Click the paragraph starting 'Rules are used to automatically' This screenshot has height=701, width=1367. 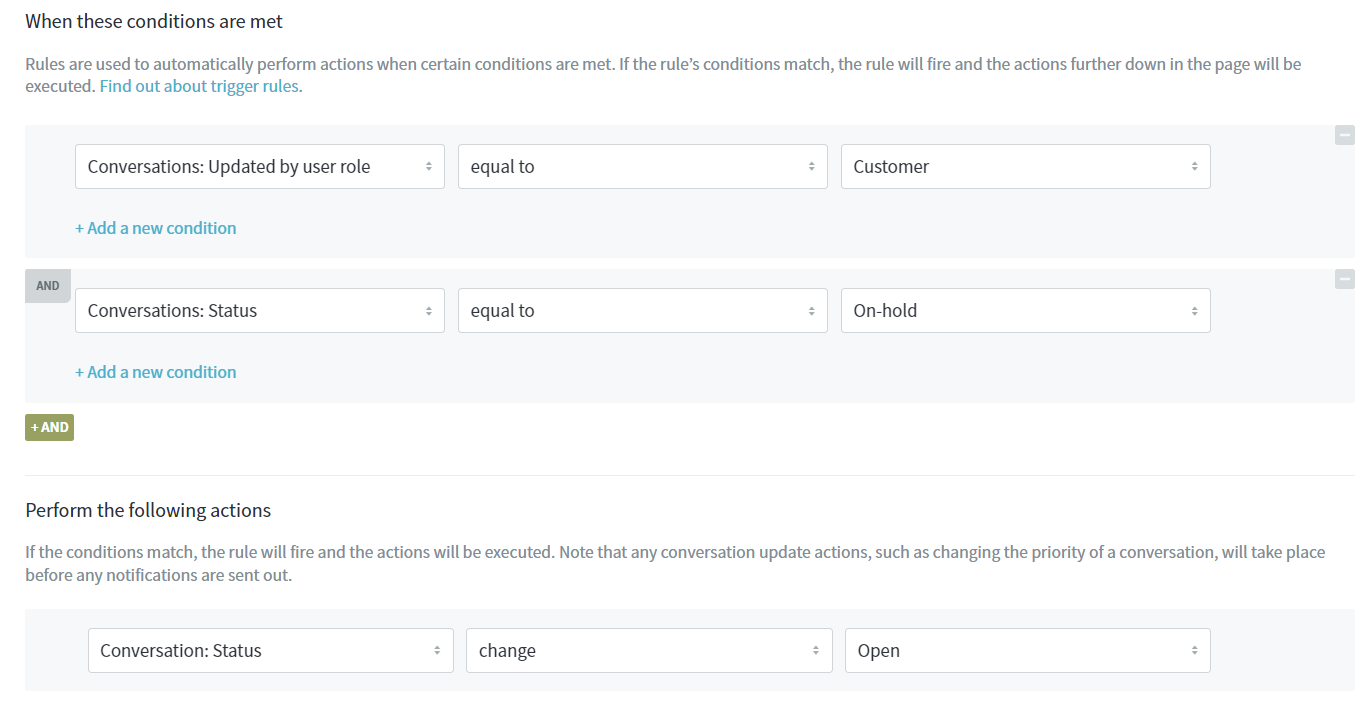click(x=660, y=65)
